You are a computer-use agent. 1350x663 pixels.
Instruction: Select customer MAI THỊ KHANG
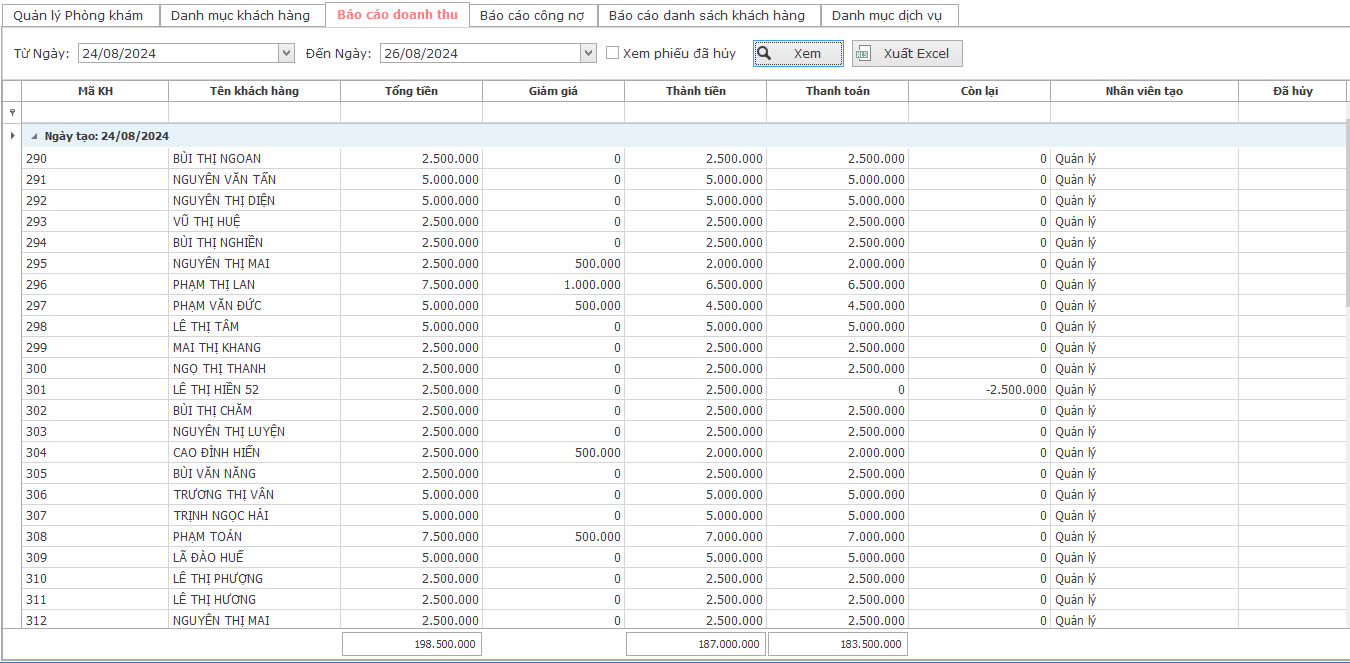(x=216, y=347)
